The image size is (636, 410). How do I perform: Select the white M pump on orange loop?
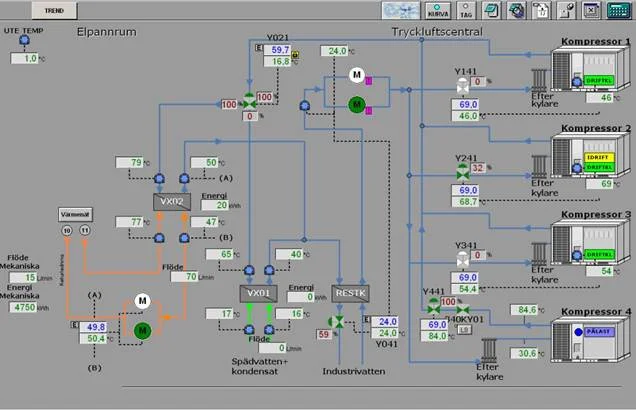coord(142,301)
